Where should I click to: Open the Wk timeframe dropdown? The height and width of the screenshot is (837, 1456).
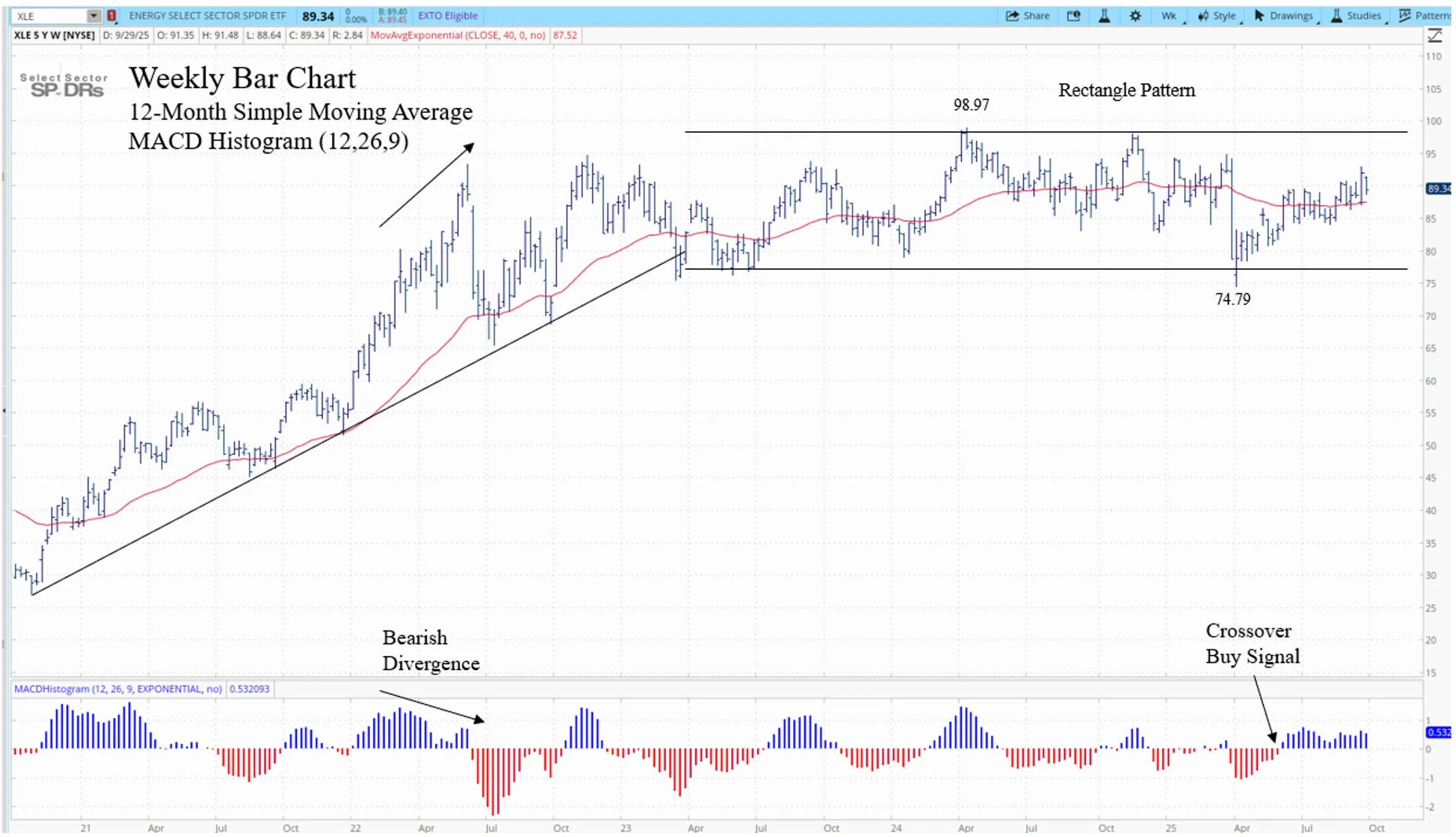[x=1169, y=16]
